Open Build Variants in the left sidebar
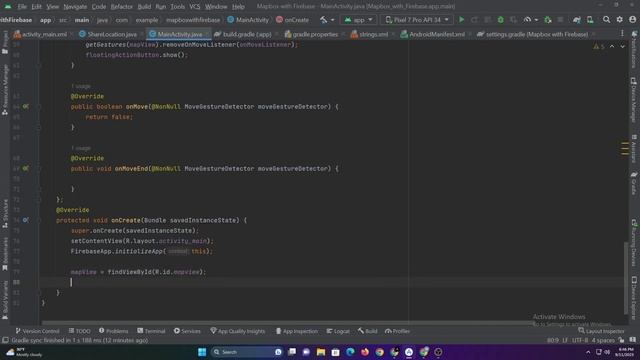 coord(5,300)
